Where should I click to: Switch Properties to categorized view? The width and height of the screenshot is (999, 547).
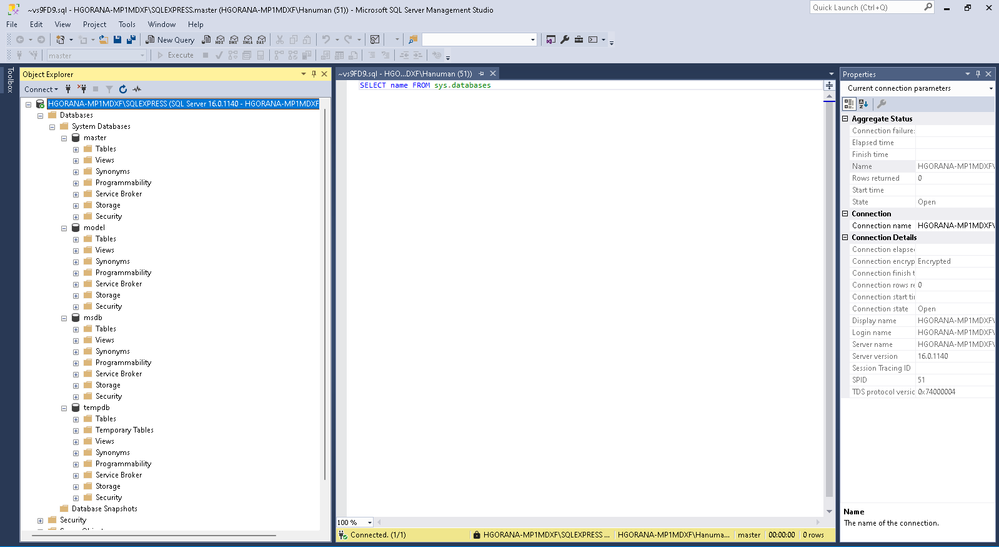pyautogui.click(x=849, y=104)
